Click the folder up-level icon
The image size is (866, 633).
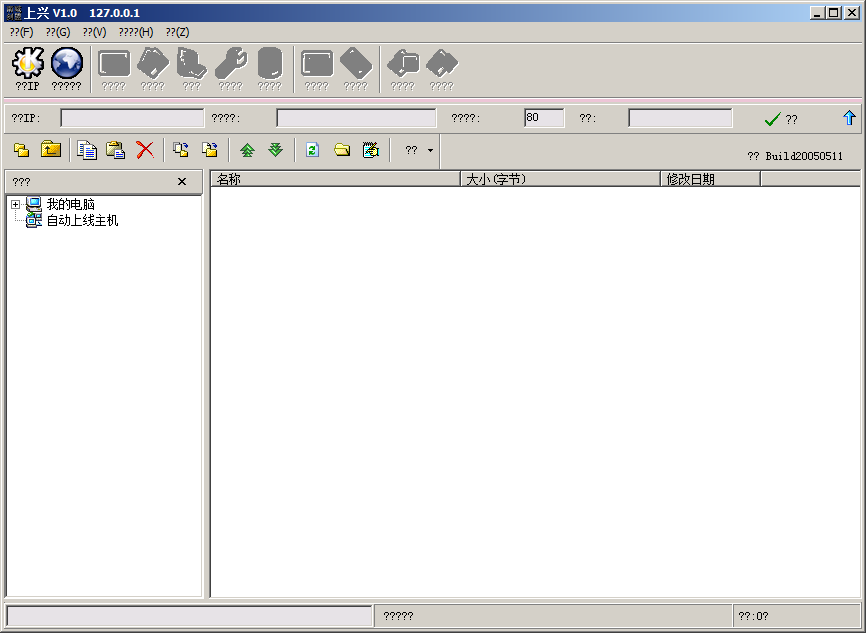(50, 150)
